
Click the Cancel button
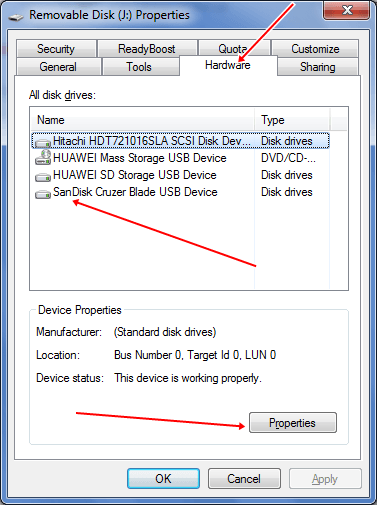tap(244, 479)
